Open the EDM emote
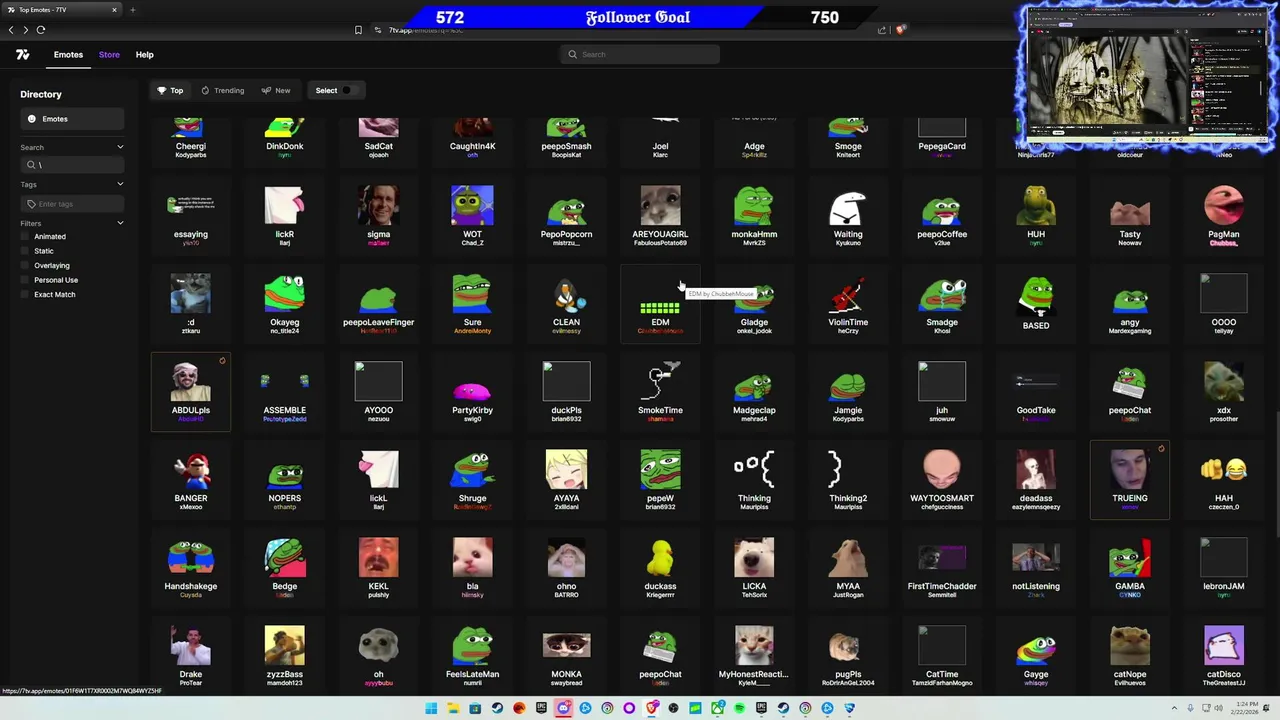This screenshot has width=1280, height=720. tap(660, 304)
